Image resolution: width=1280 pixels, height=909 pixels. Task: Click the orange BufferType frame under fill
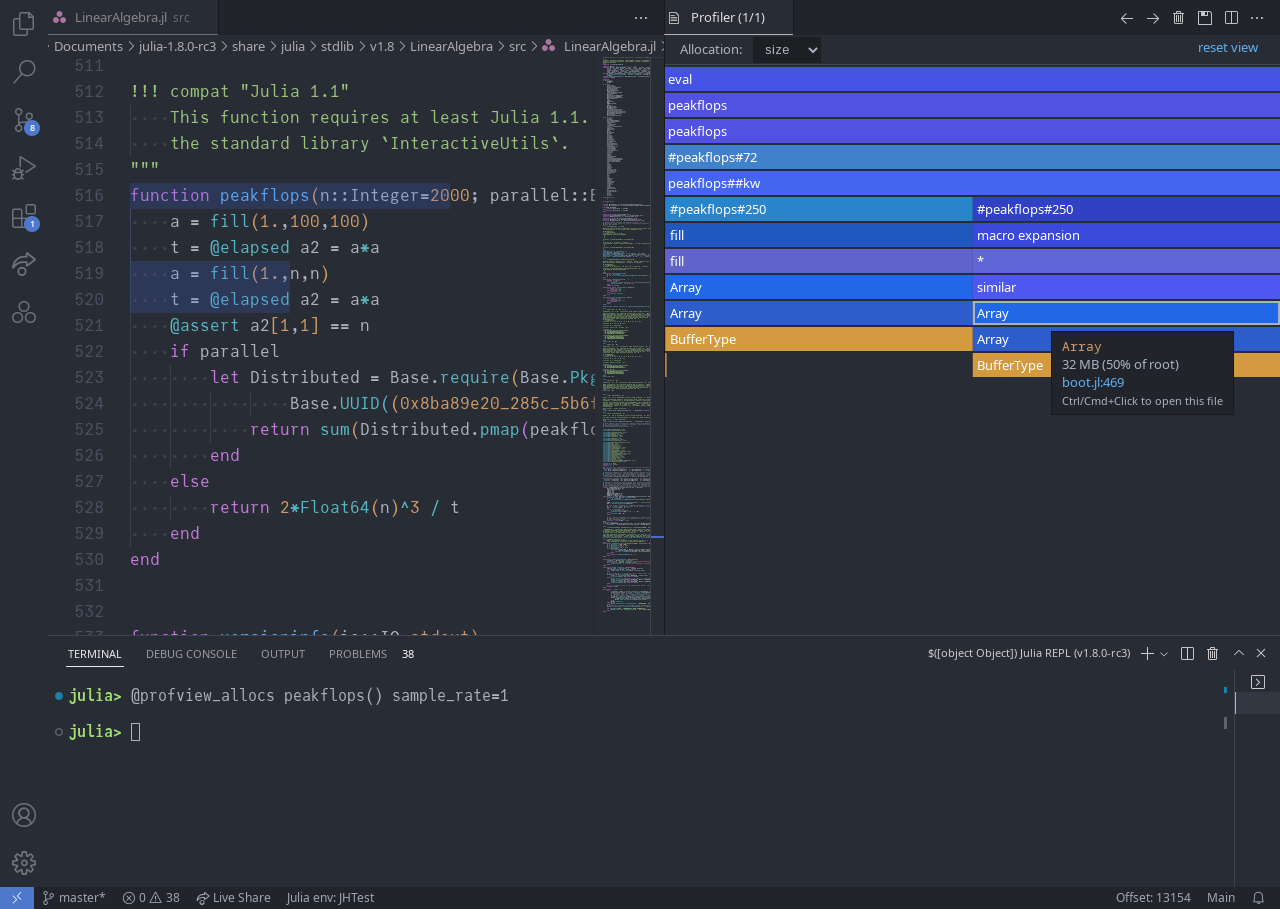click(817, 340)
